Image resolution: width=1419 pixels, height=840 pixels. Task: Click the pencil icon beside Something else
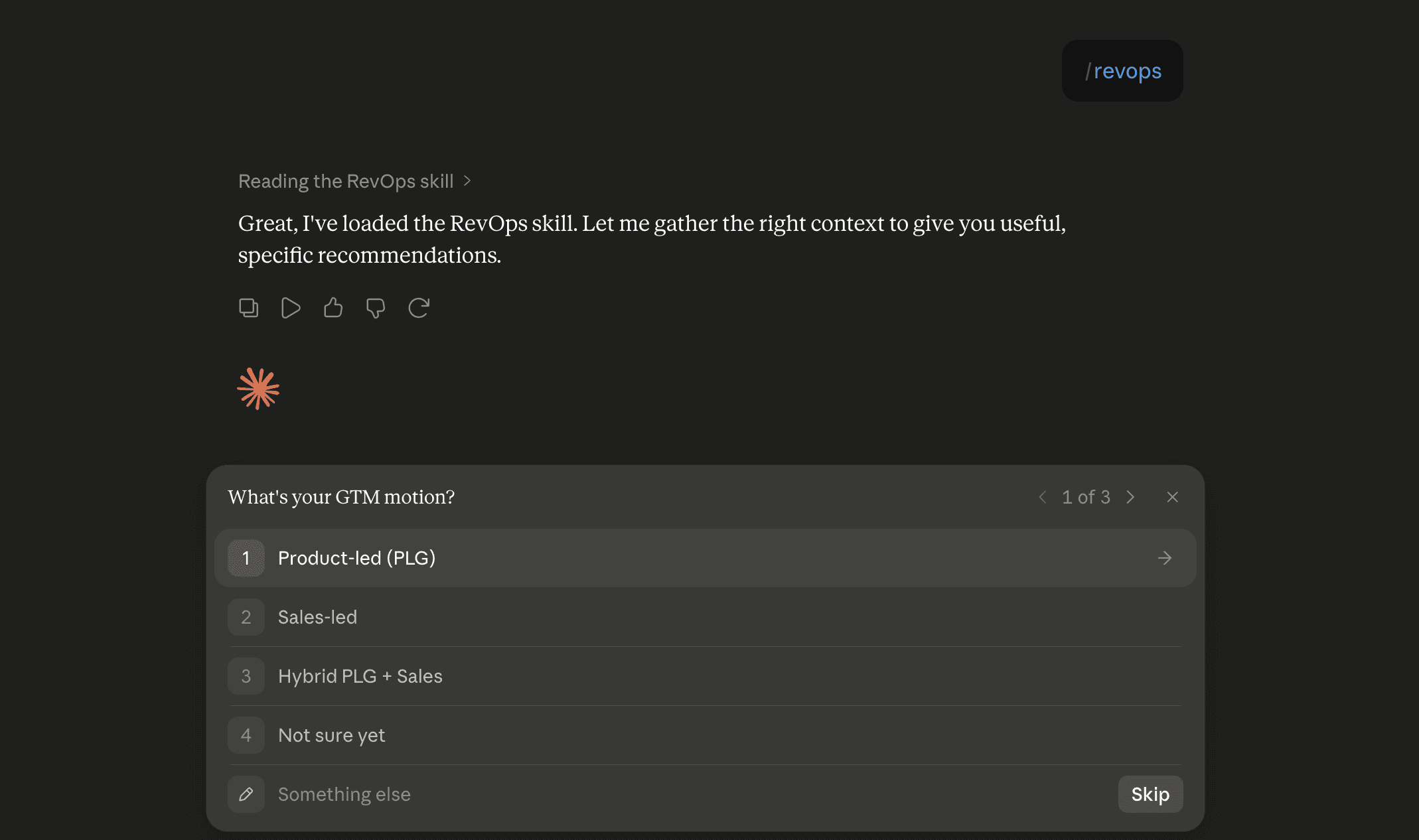click(x=246, y=794)
